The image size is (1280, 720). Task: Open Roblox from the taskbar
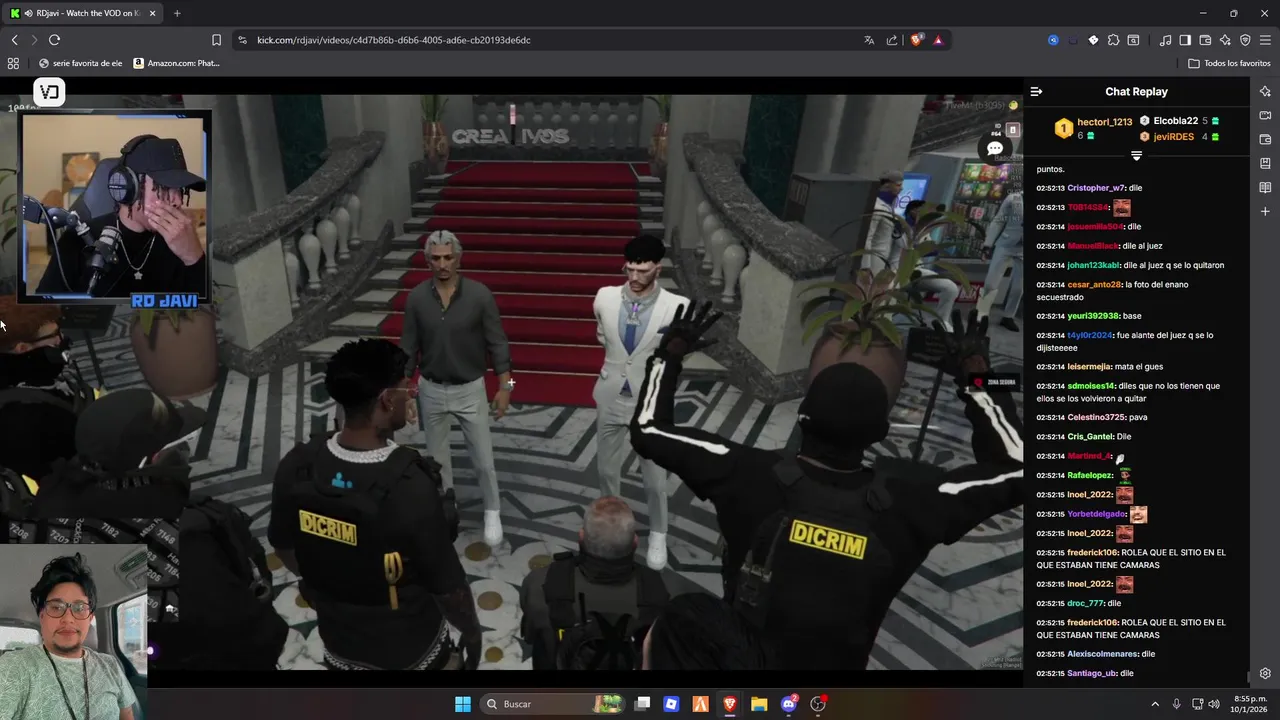(671, 704)
